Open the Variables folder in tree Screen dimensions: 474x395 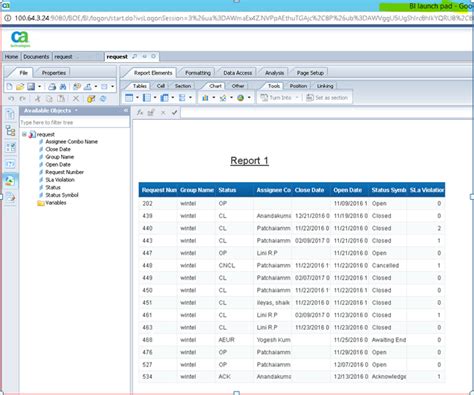click(52, 203)
